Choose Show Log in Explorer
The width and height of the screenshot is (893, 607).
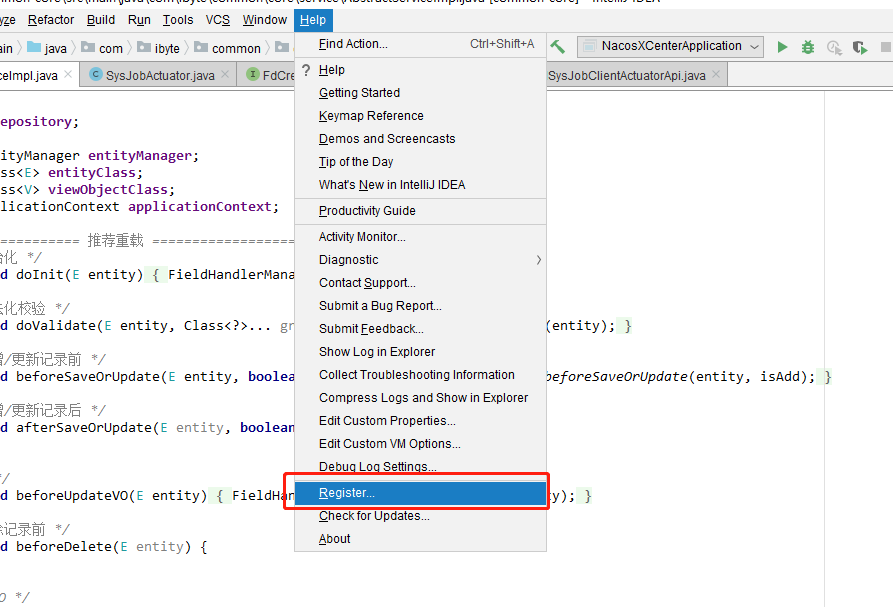420,352
